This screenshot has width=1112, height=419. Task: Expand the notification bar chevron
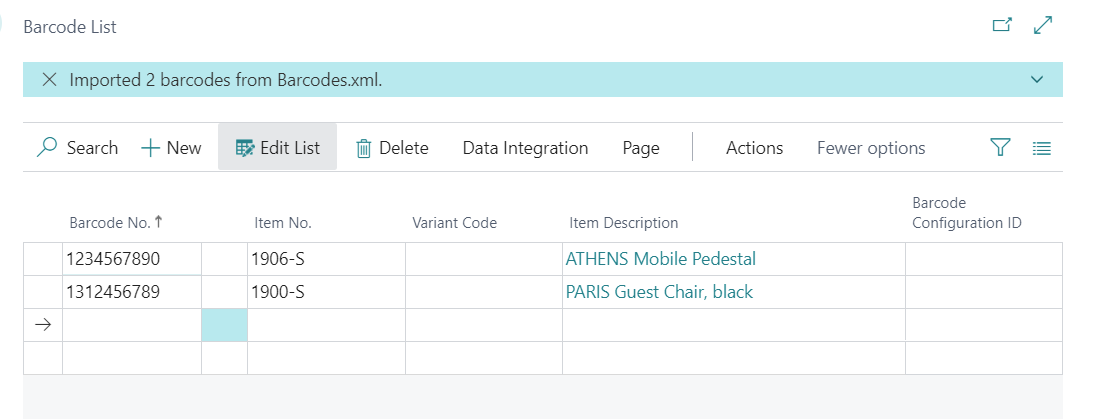1035,80
